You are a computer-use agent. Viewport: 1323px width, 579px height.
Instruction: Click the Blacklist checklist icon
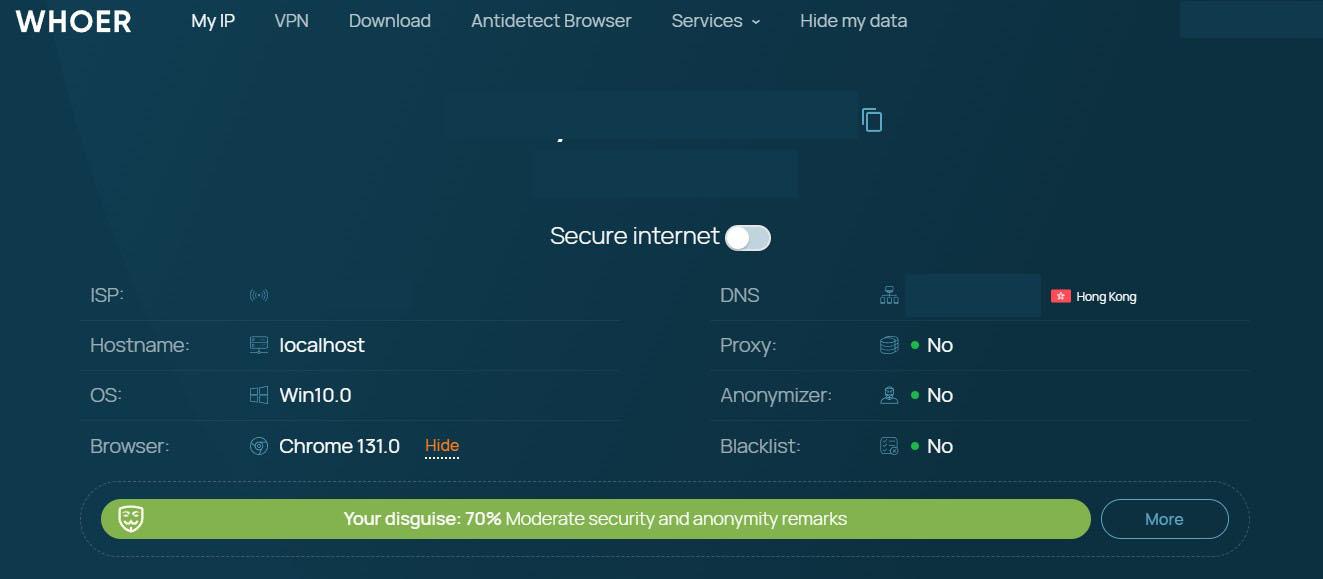pos(889,446)
